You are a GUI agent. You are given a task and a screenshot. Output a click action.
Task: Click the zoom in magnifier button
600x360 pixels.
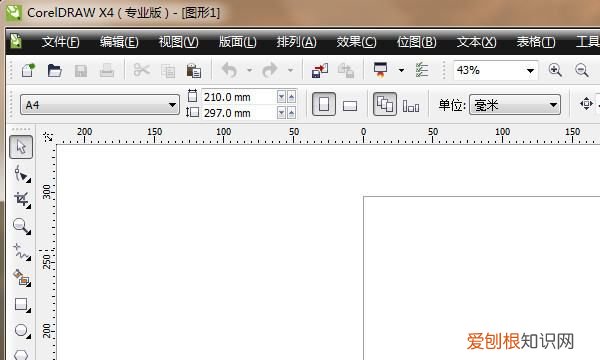click(555, 70)
